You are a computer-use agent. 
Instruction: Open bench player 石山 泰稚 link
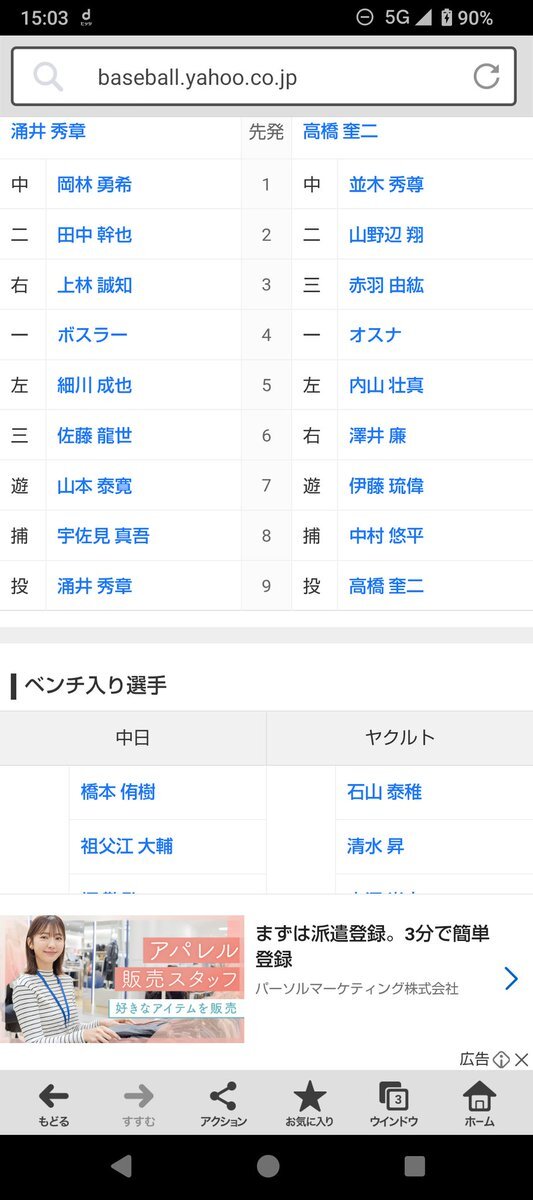(x=384, y=792)
